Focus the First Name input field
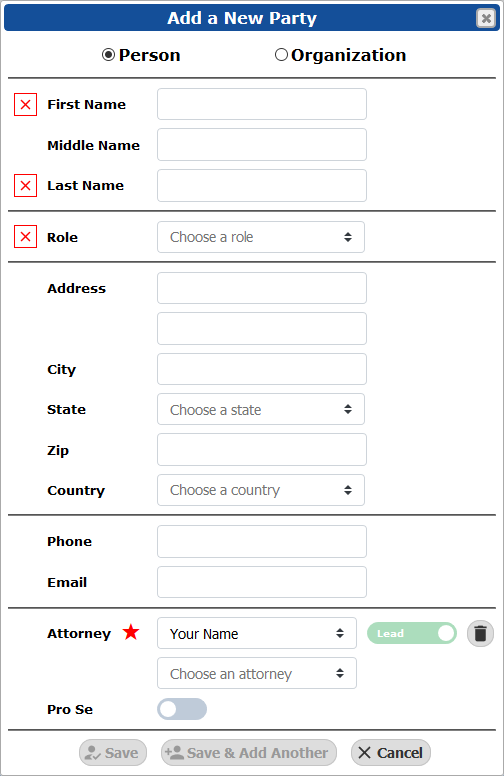This screenshot has height=776, width=504. [262, 104]
